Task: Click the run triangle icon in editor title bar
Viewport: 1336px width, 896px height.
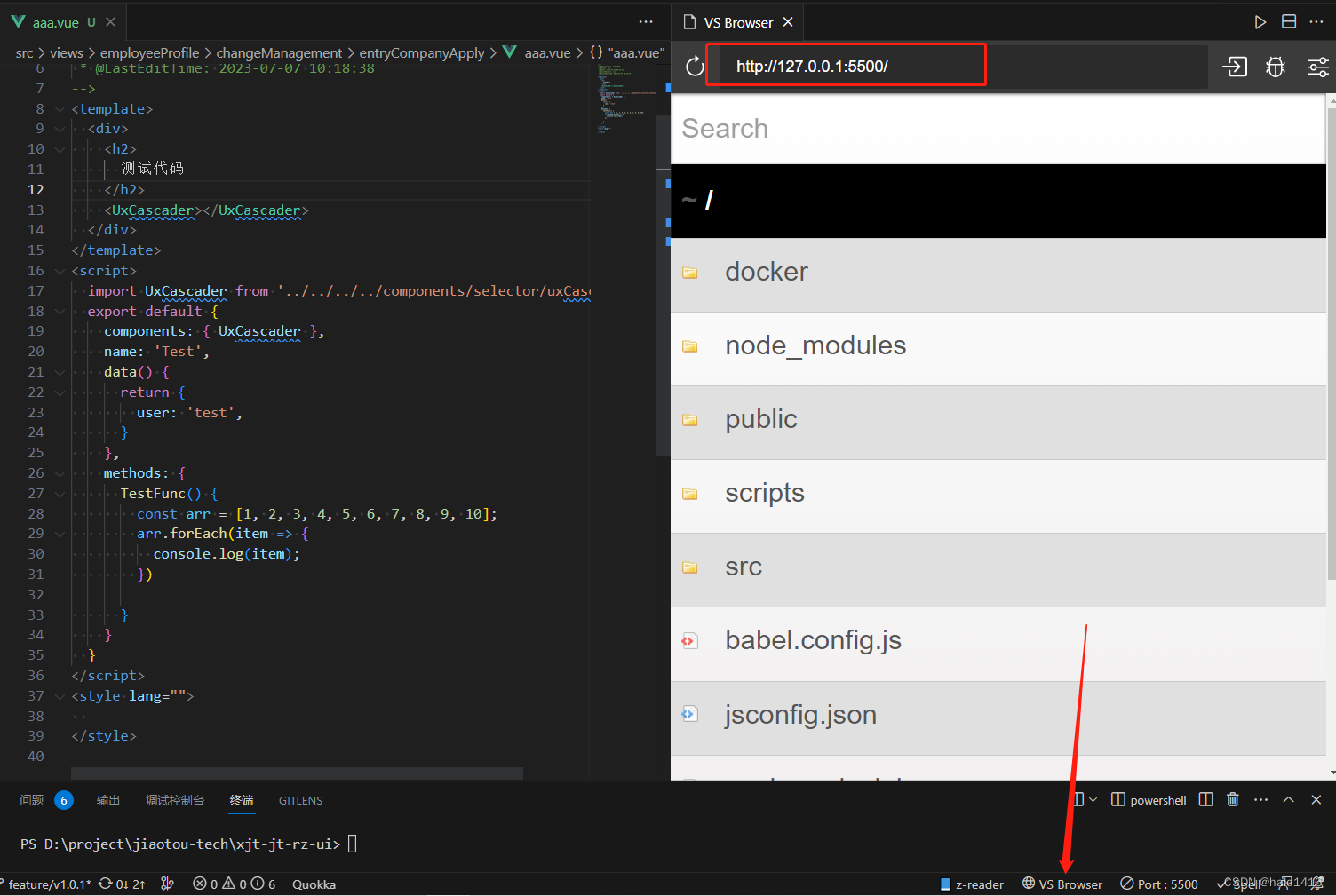Action: click(1260, 22)
